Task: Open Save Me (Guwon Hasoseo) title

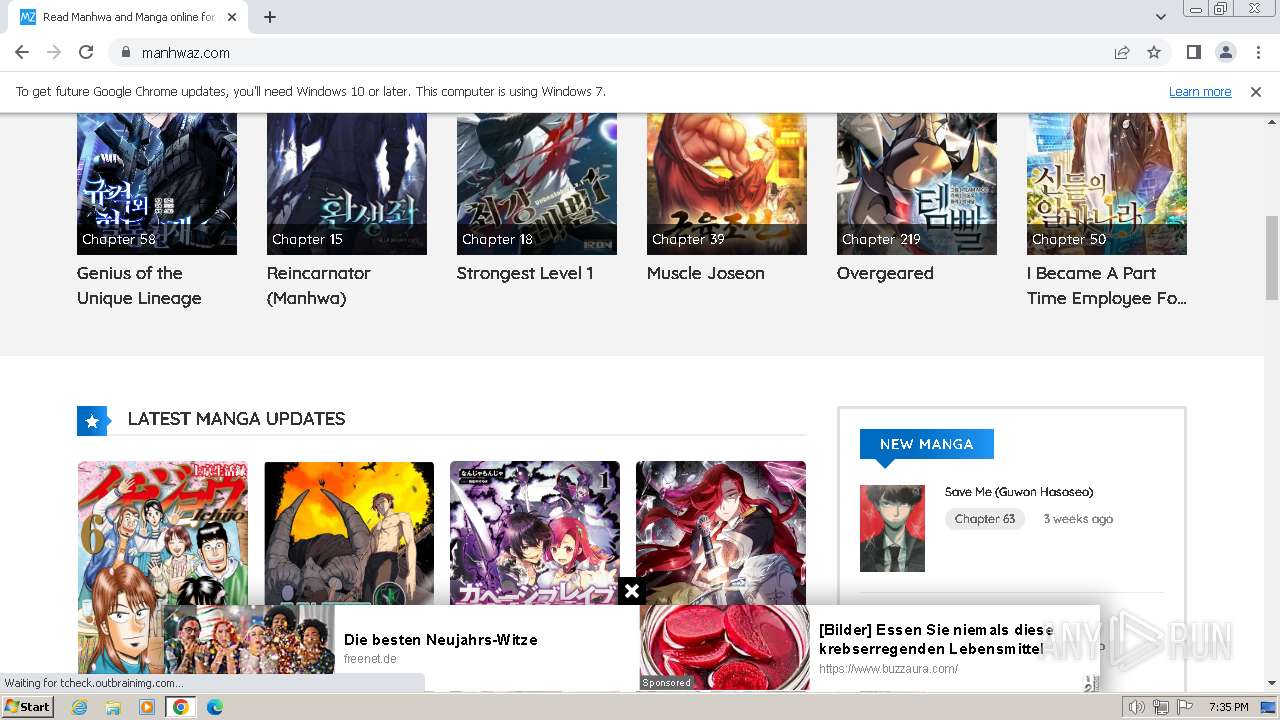Action: (x=1019, y=492)
